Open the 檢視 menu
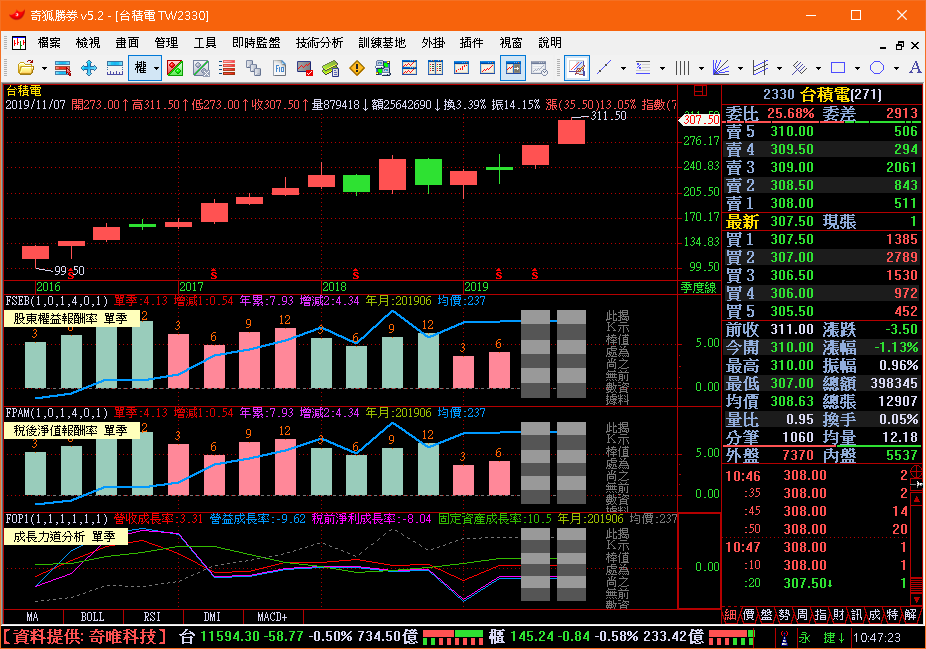Screen dimensions: 926x649 coord(88,43)
